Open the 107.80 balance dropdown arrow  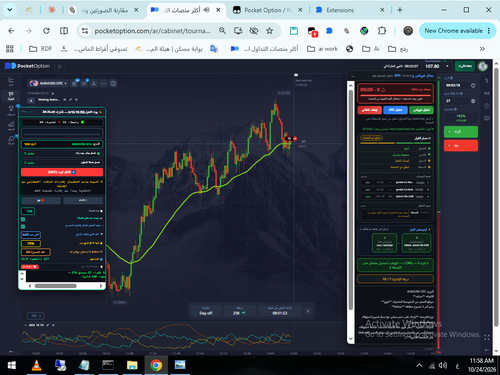(x=447, y=66)
